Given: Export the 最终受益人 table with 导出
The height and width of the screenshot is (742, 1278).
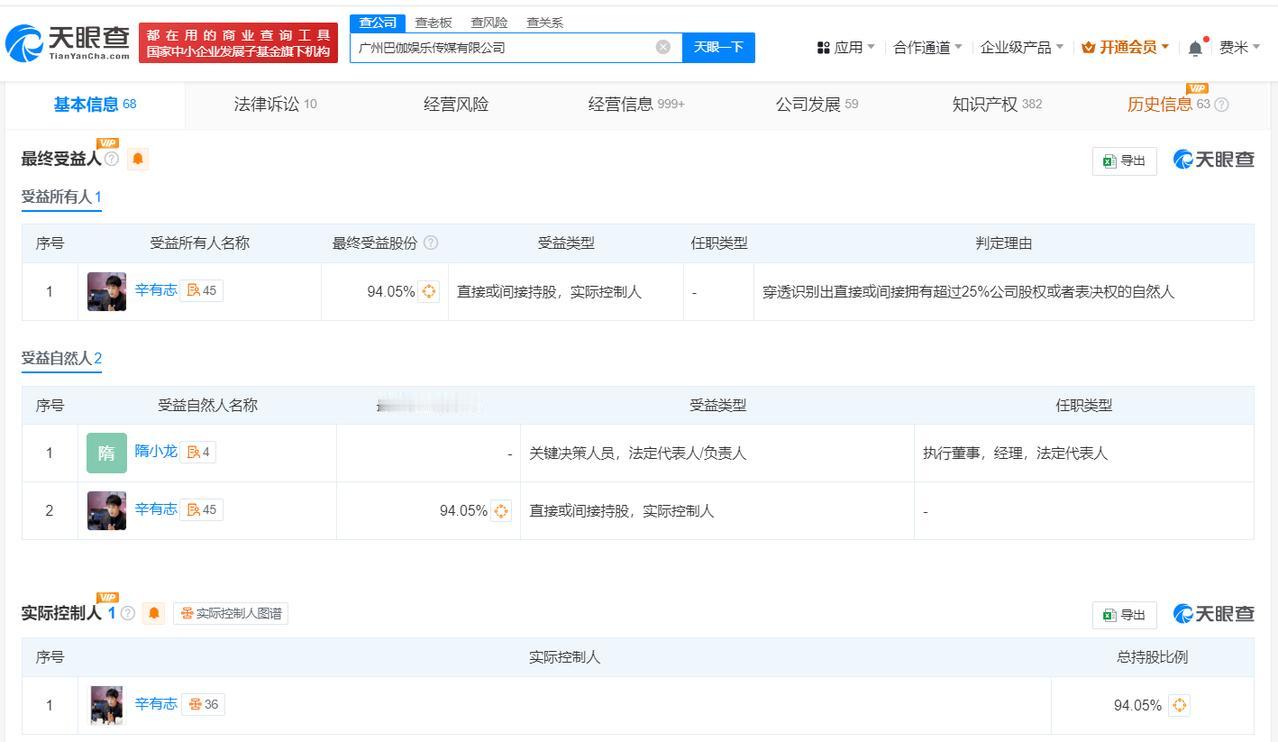Looking at the screenshot, I should point(1124,161).
